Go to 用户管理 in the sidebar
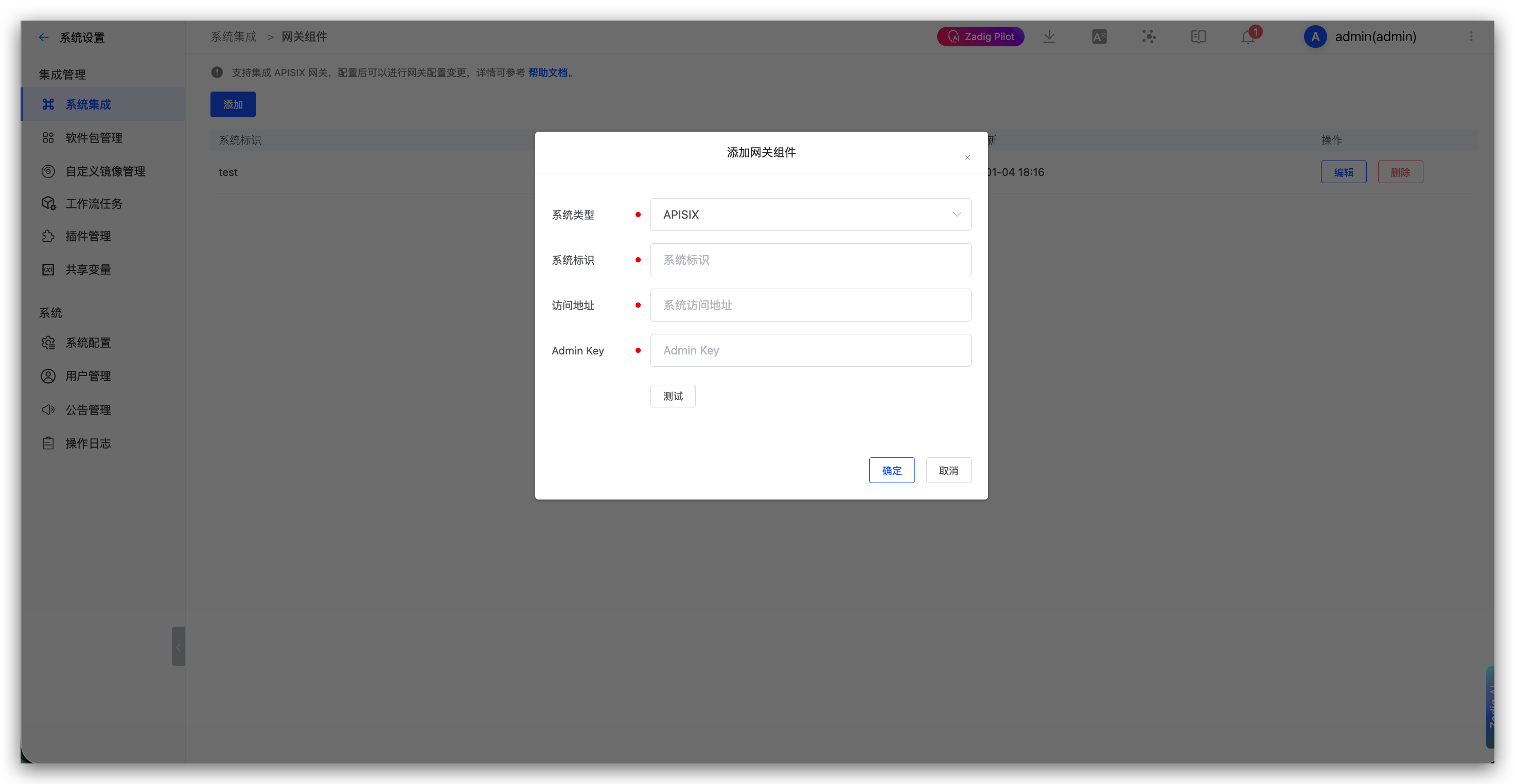Image resolution: width=1515 pixels, height=784 pixels. tap(87, 376)
